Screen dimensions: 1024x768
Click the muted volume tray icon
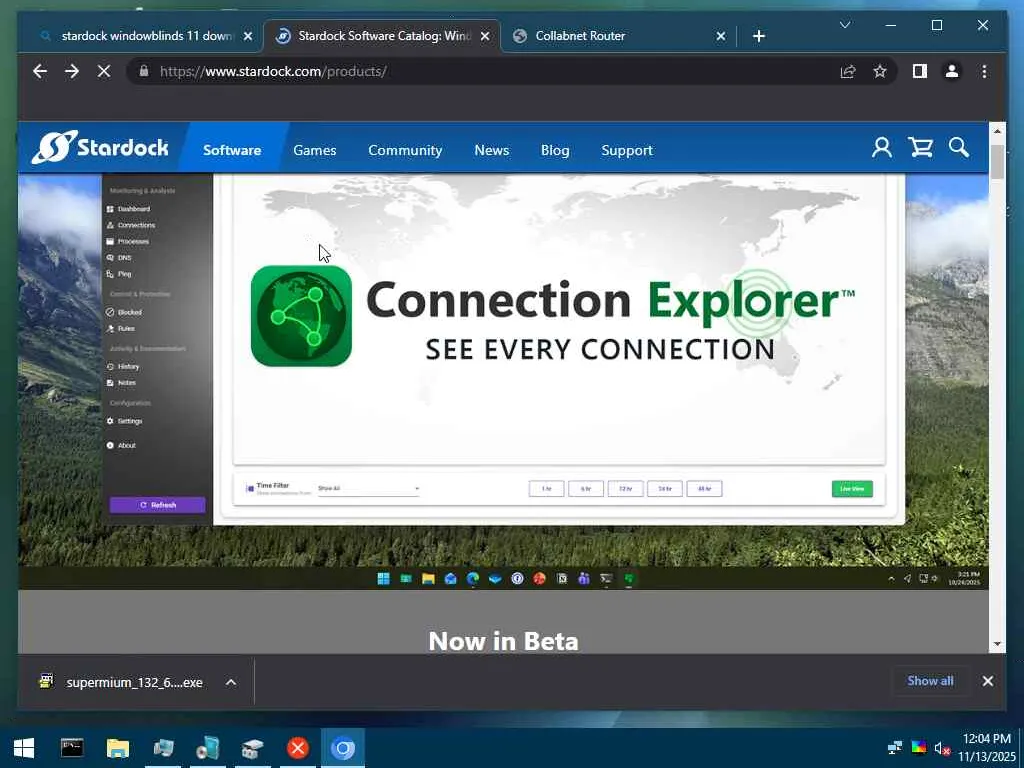tap(942, 748)
